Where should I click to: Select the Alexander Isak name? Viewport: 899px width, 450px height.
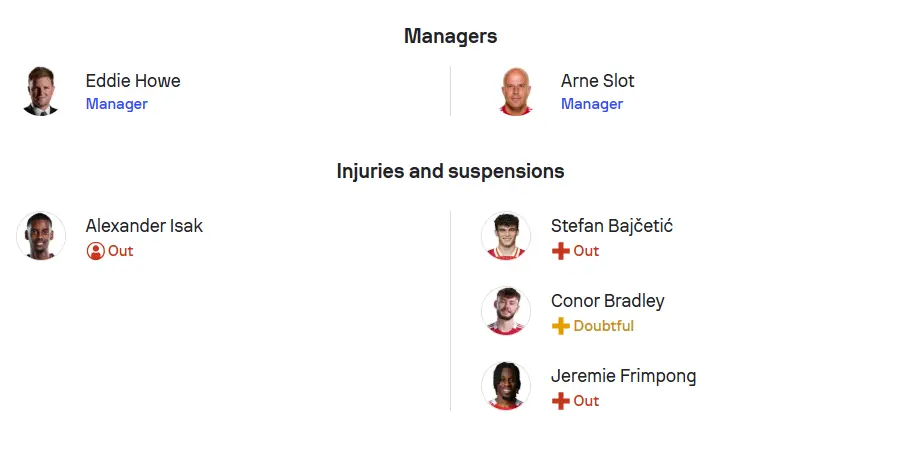pos(144,226)
